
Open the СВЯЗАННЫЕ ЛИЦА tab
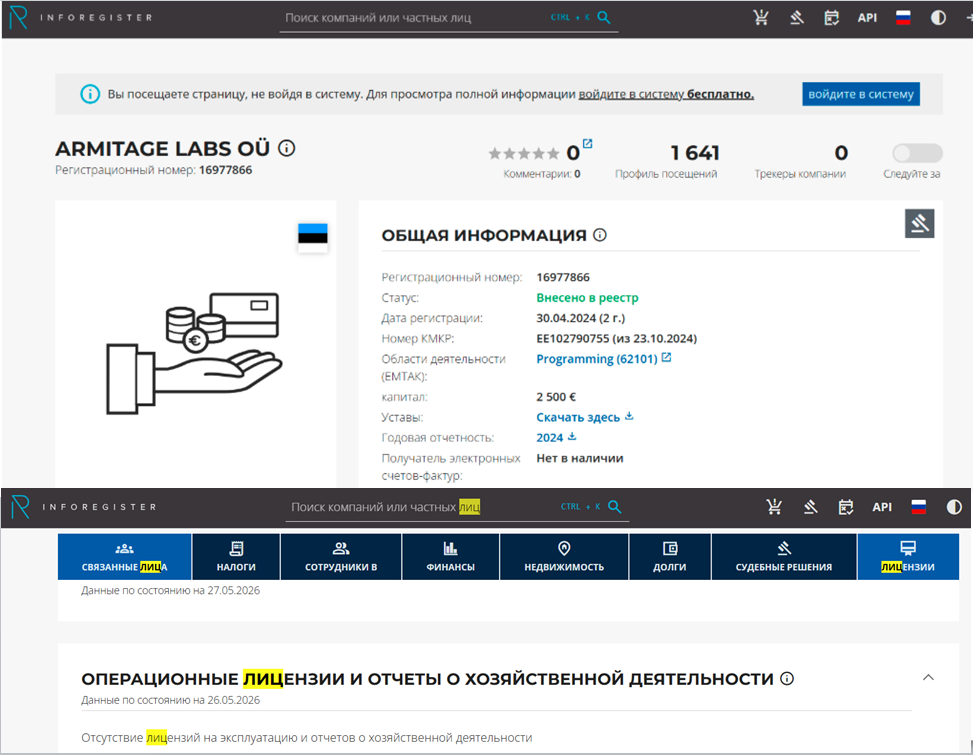pos(125,556)
